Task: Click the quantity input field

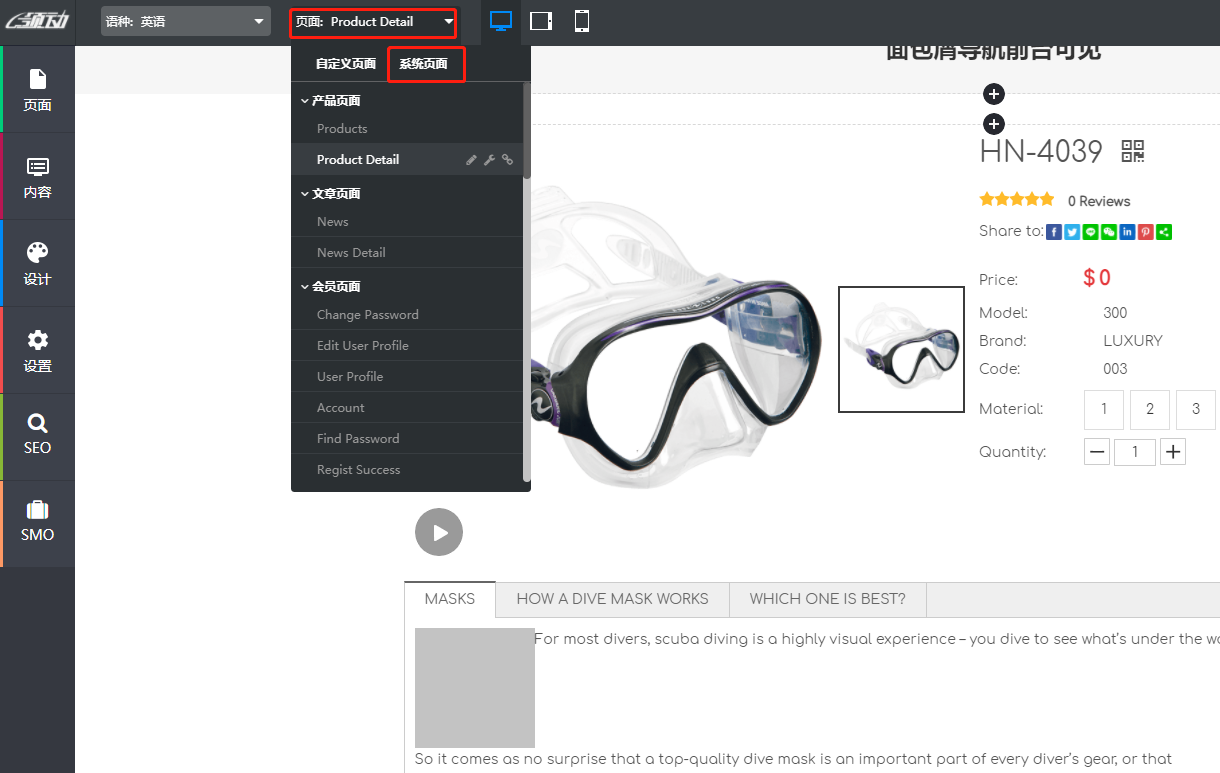Action: point(1135,452)
